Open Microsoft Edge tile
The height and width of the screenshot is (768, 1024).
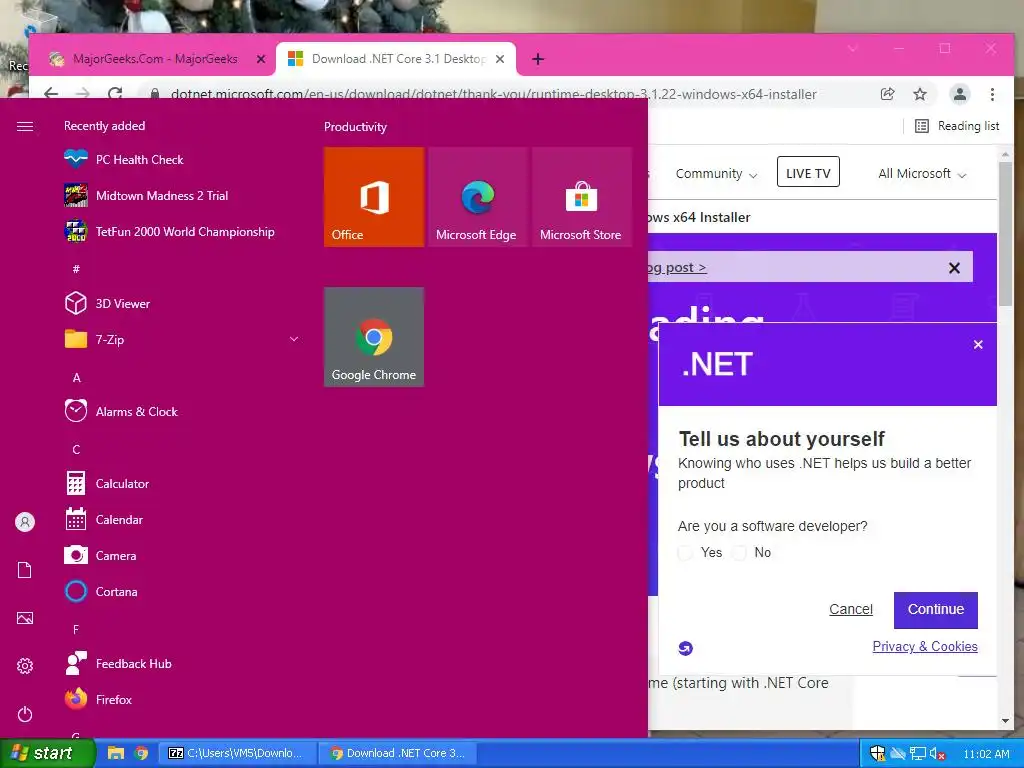pos(478,197)
